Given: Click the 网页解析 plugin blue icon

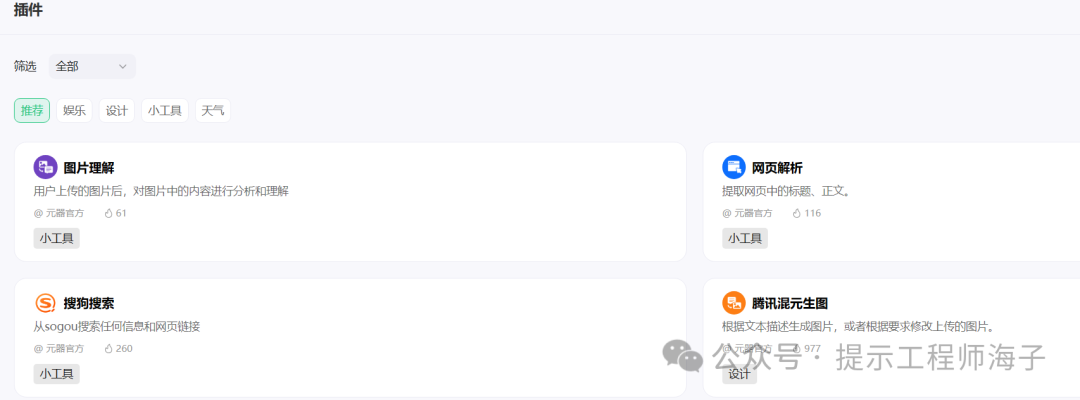Looking at the screenshot, I should click(734, 167).
